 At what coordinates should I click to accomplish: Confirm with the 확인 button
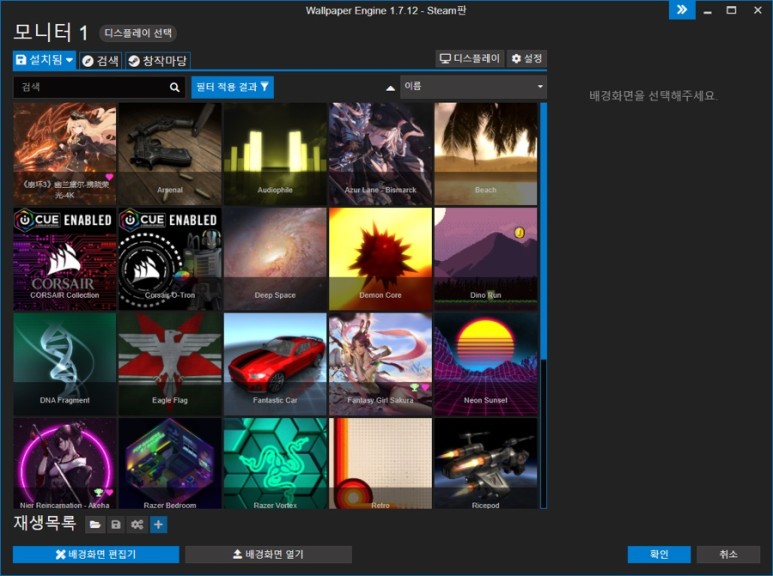[659, 554]
